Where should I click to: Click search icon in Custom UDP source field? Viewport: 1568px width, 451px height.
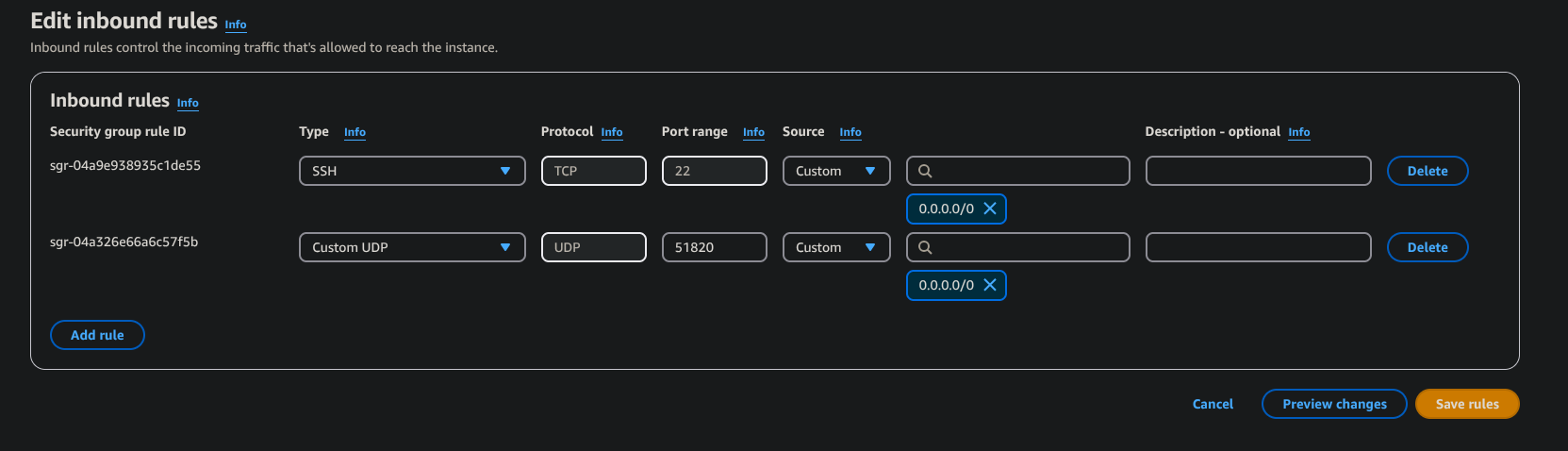coord(925,247)
